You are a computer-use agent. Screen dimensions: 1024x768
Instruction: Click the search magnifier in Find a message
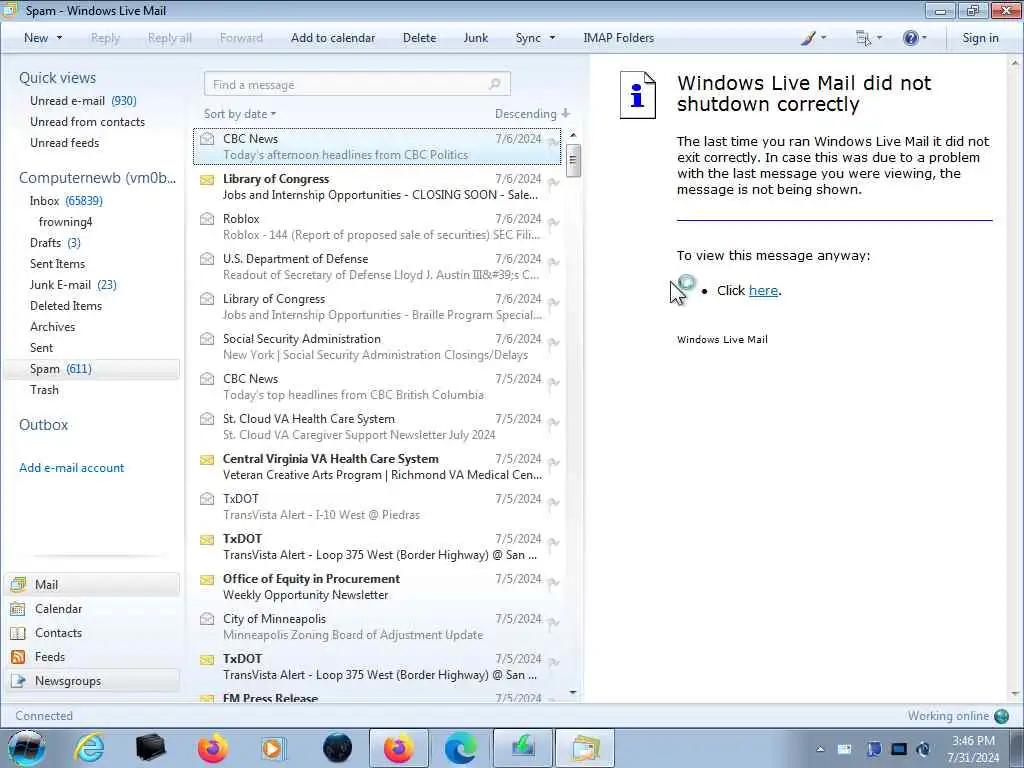[x=495, y=84]
